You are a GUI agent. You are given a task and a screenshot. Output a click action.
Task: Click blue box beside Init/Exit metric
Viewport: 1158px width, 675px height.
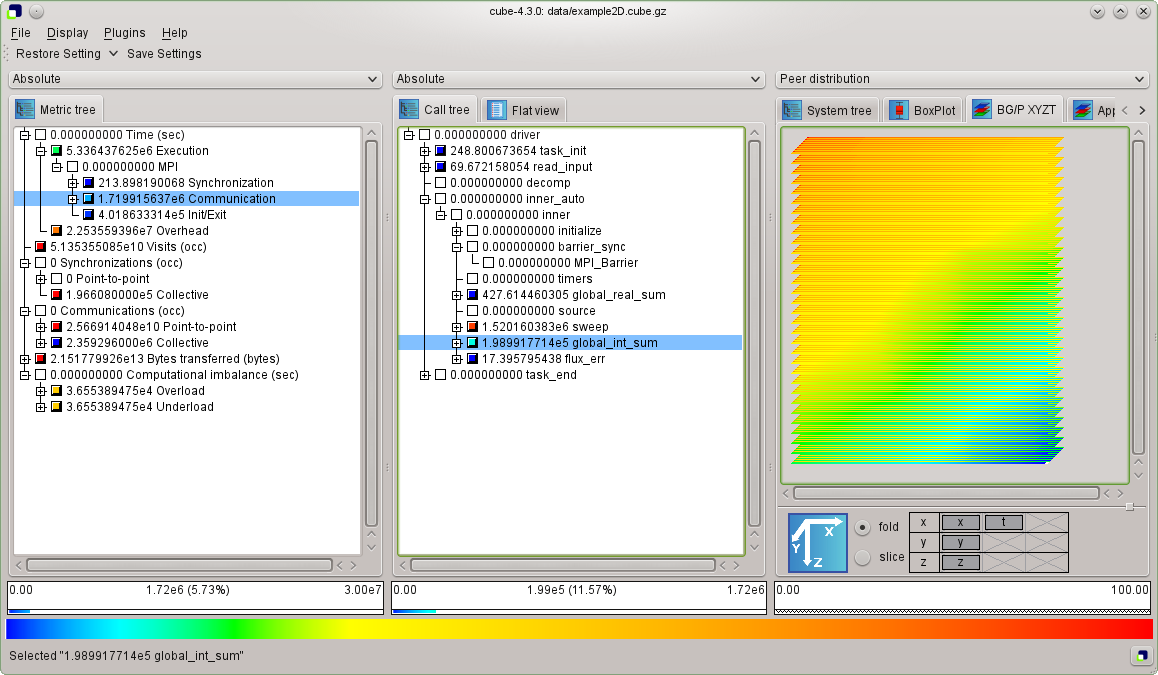(89, 215)
